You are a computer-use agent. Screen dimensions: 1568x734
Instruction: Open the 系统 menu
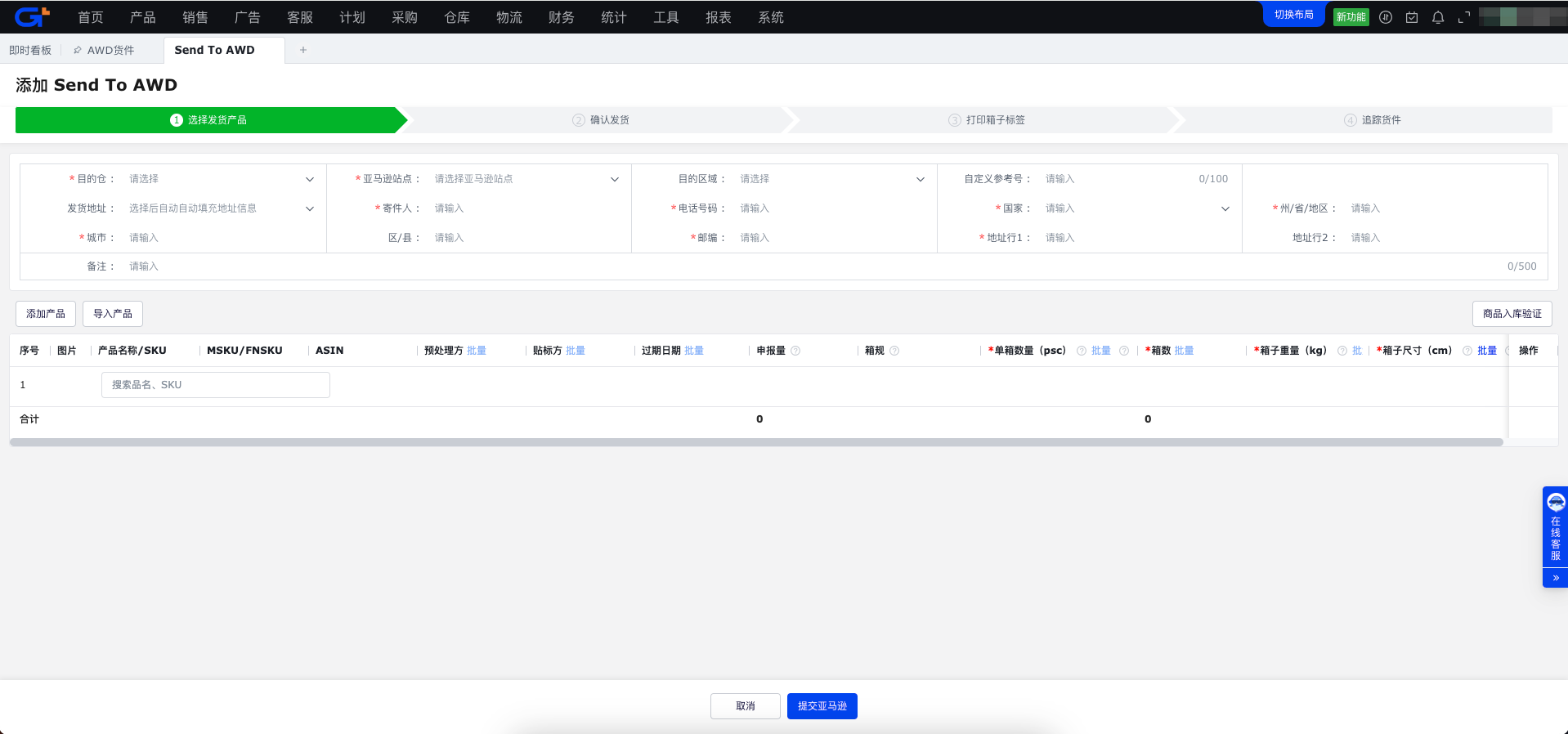771,17
